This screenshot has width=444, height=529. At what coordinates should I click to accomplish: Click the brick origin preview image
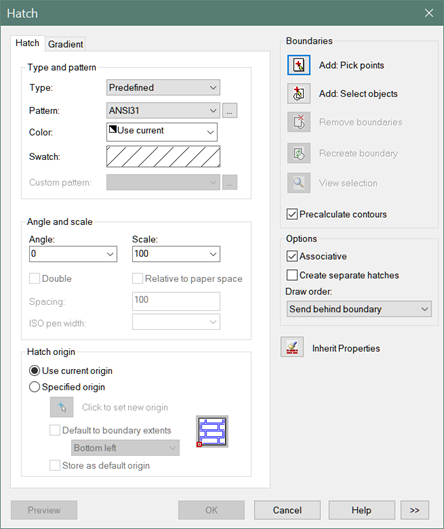212,431
